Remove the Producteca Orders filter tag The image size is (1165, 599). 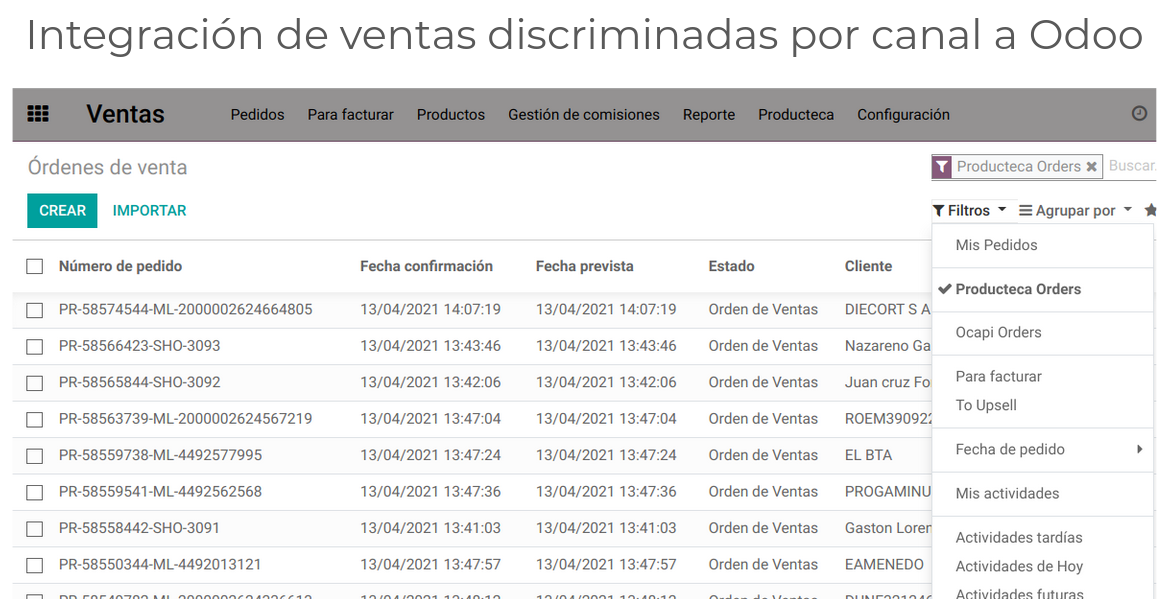pyautogui.click(x=1091, y=166)
